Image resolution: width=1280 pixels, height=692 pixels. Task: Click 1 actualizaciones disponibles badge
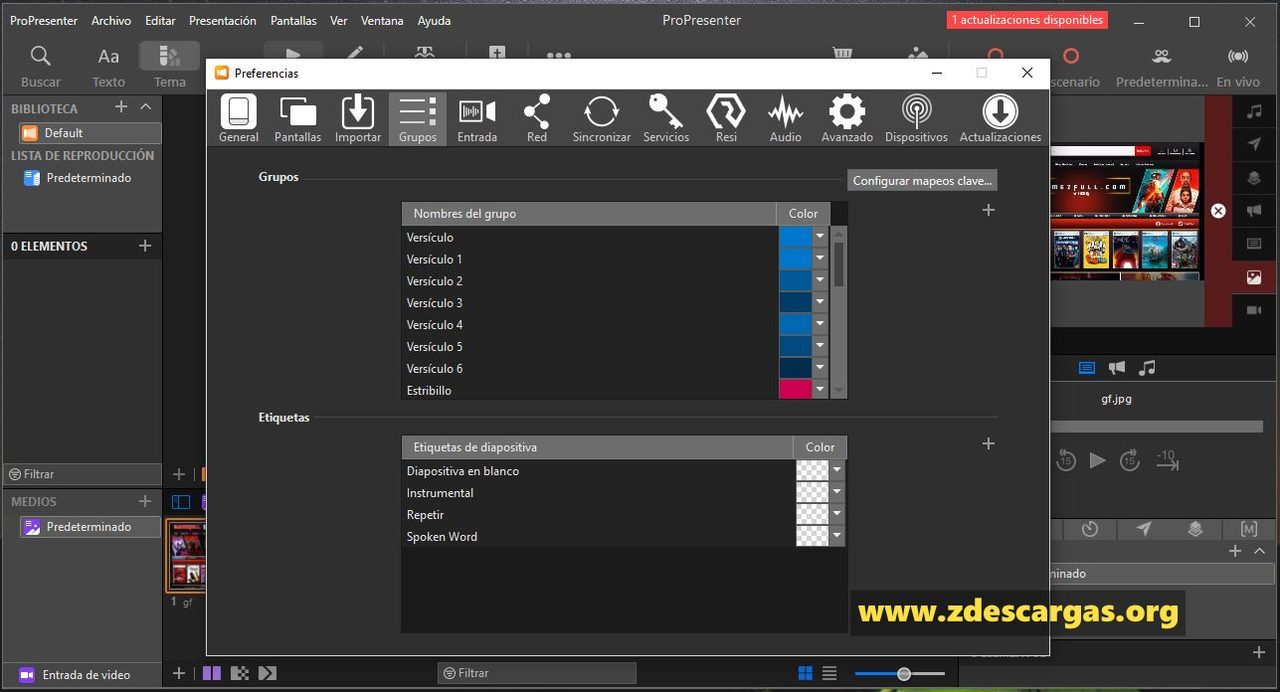pos(1027,20)
